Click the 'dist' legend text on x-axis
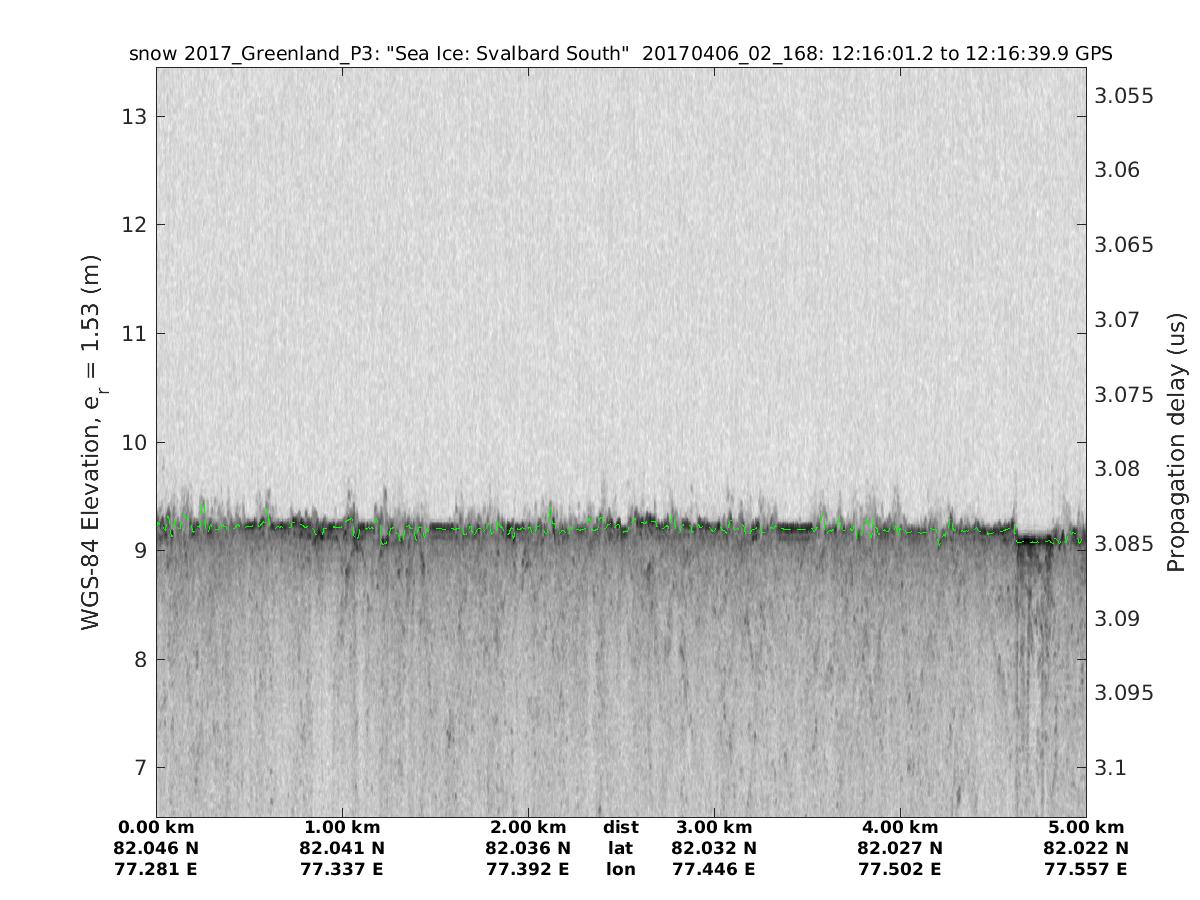 coord(620,828)
